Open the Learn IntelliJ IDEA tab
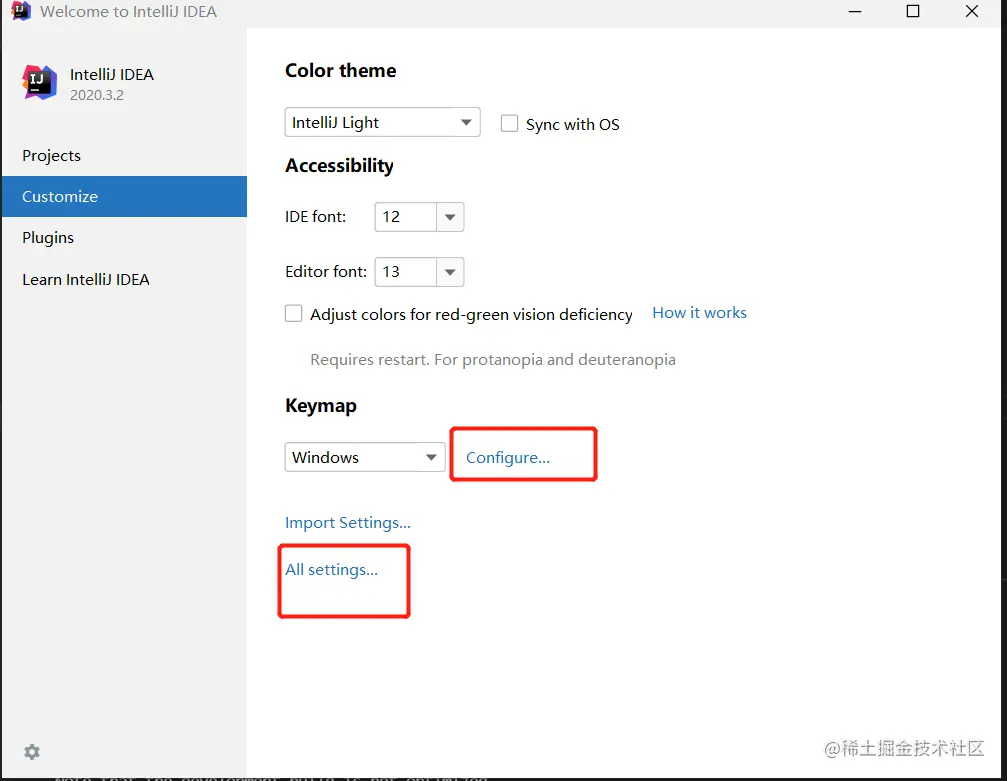1007x781 pixels. (x=86, y=280)
